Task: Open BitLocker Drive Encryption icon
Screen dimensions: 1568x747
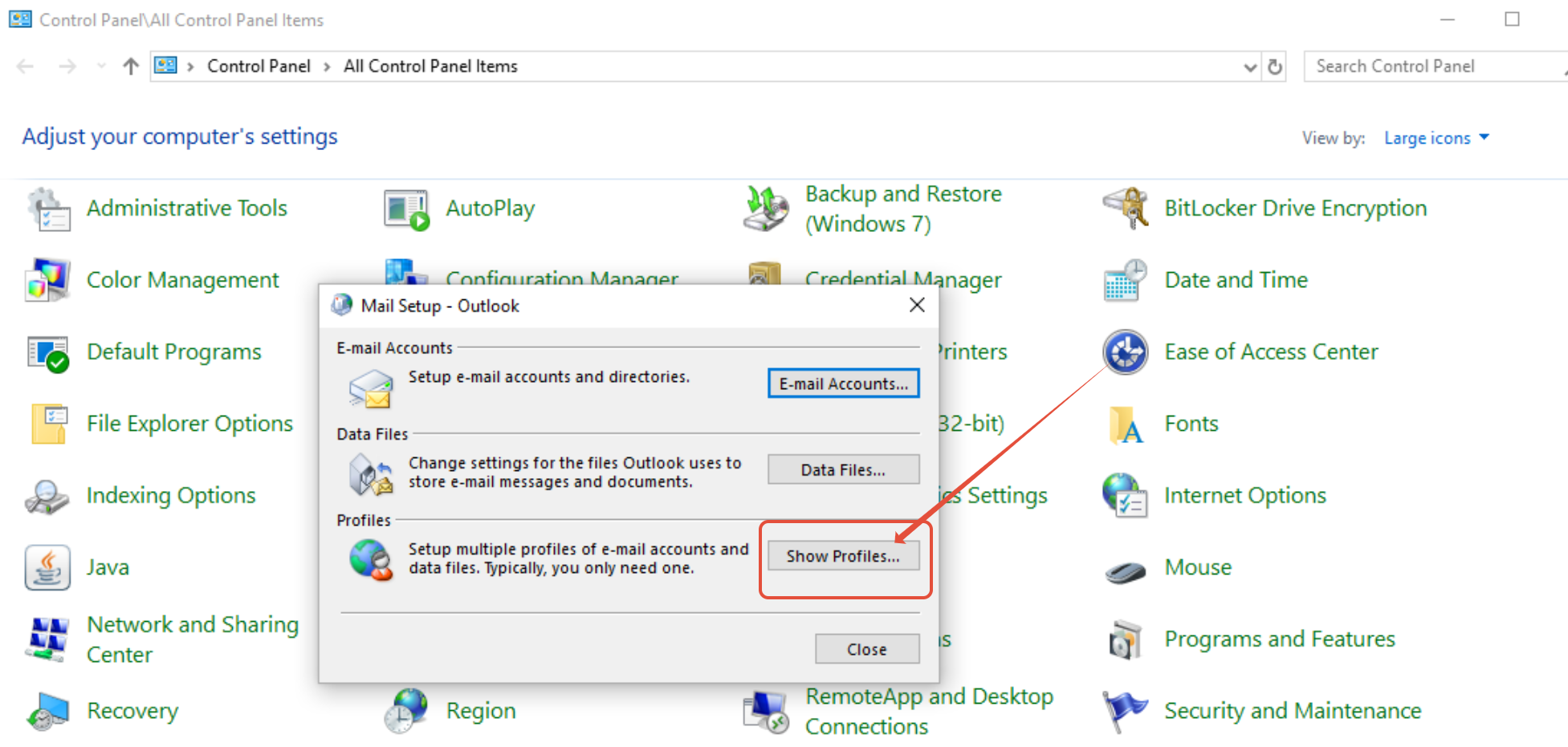Action: point(1125,209)
